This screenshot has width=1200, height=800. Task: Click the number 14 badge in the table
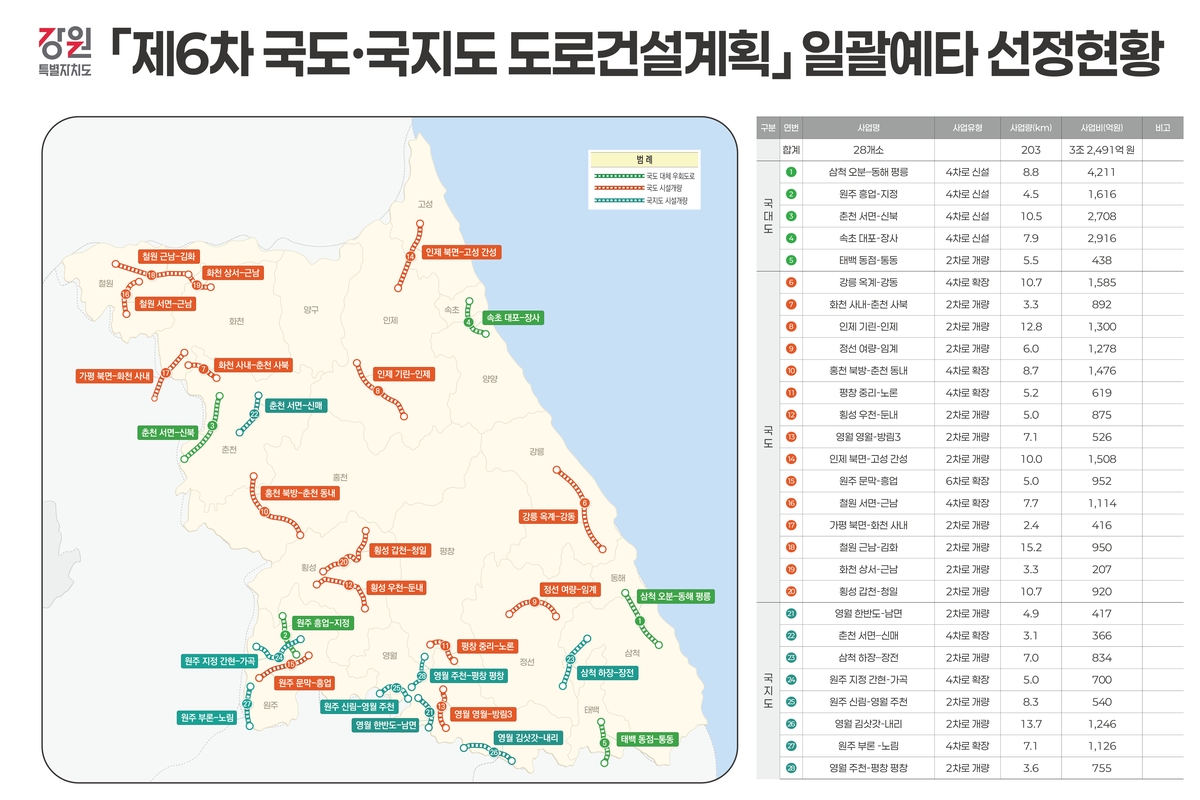[791, 459]
